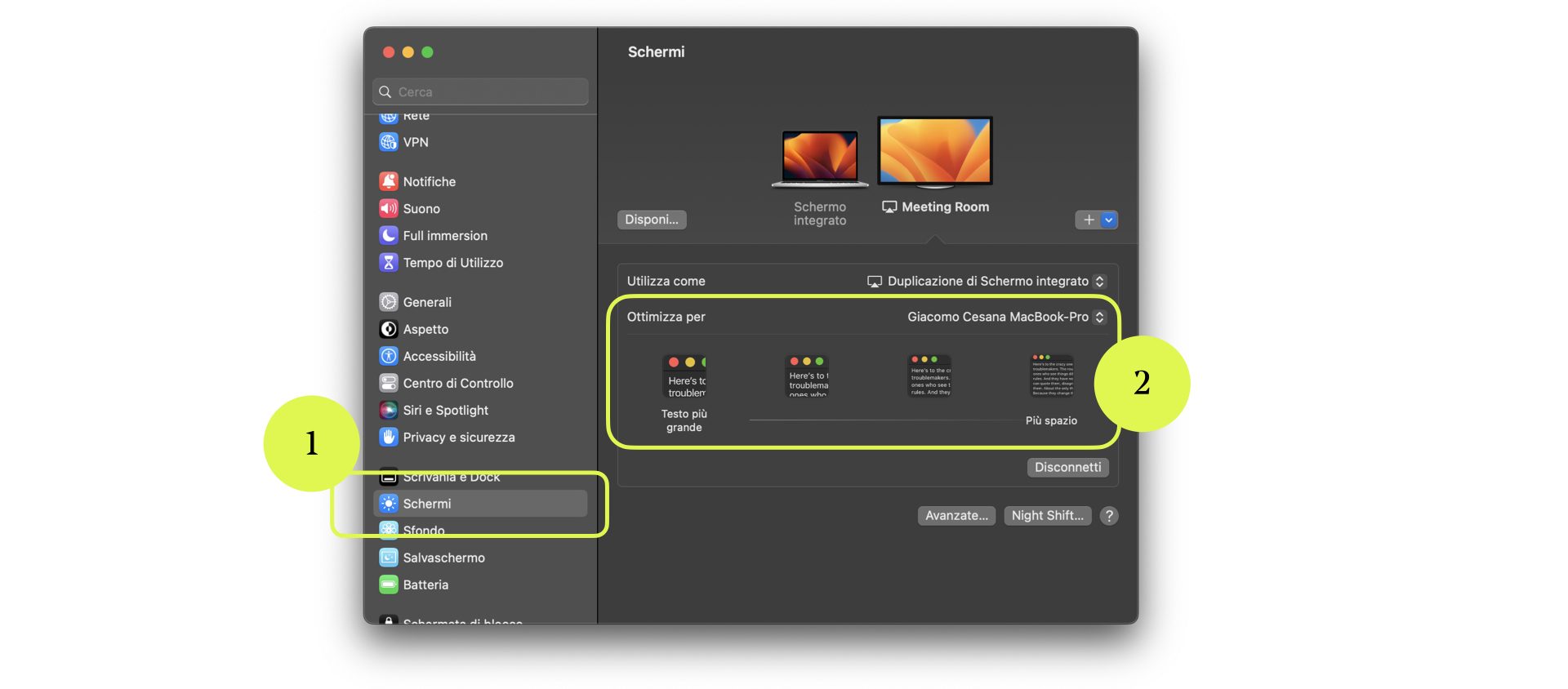Select the Testo più grande resolution option
Screen dimensions: 1568x689
[x=684, y=376]
